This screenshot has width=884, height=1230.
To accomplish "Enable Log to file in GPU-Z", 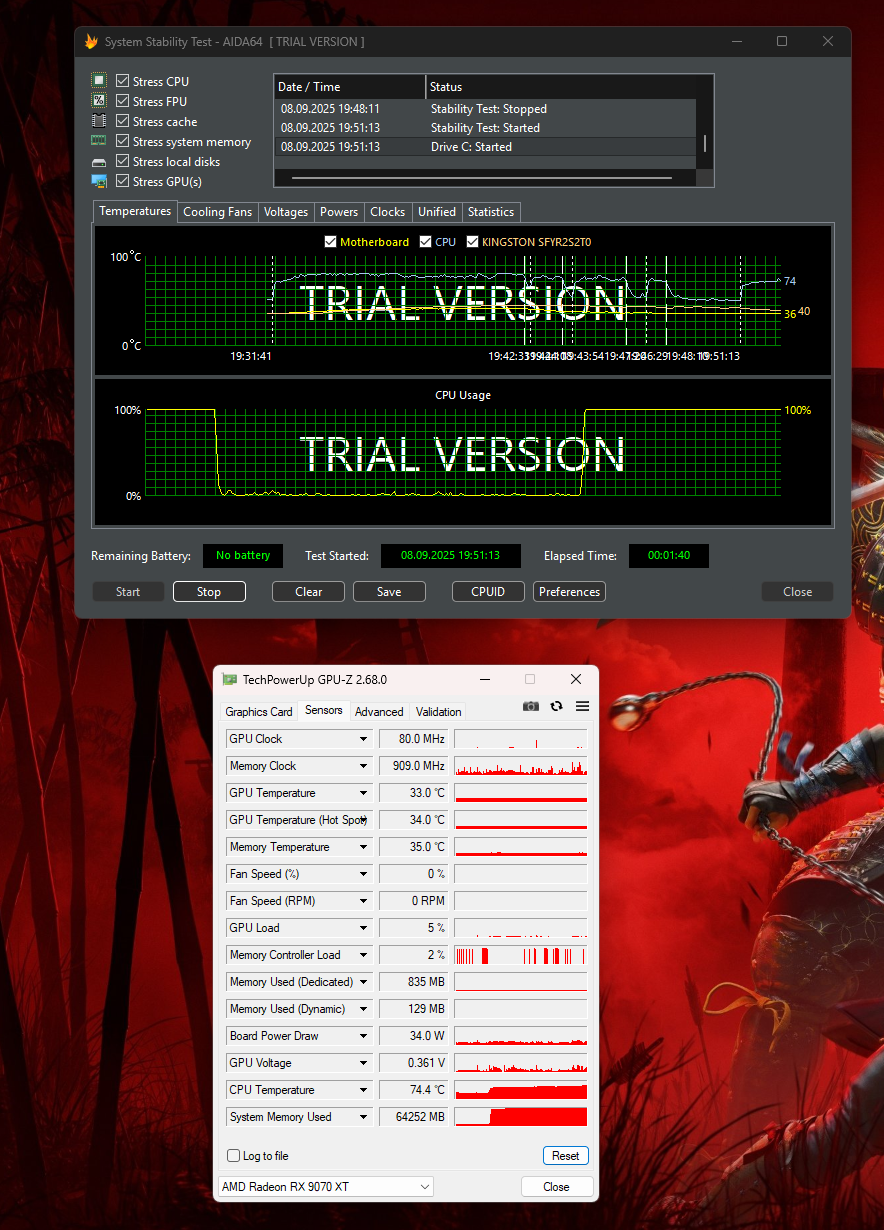I will (233, 1156).
